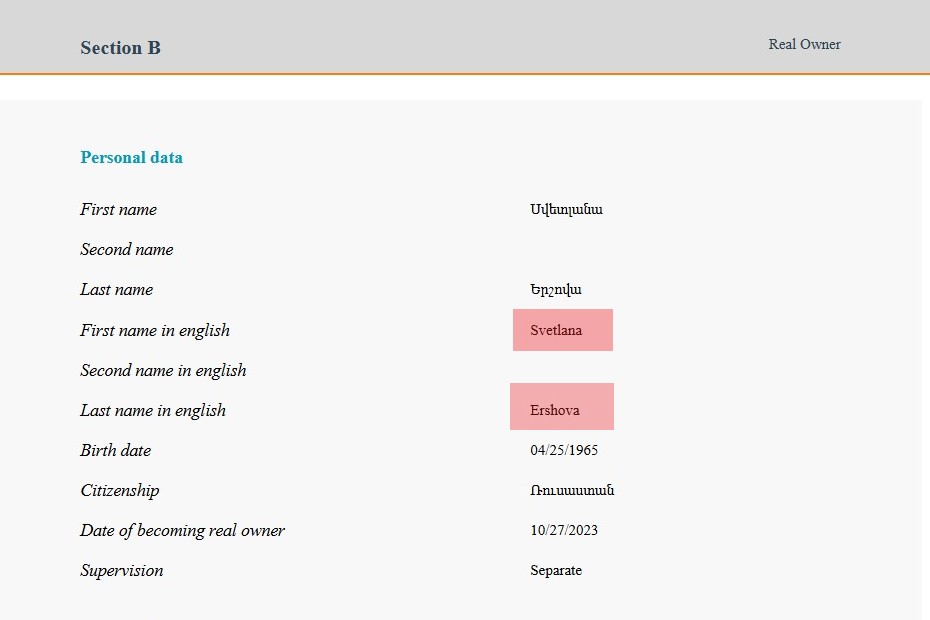This screenshot has width=930, height=620.
Task: Click the Section B heading
Action: (120, 47)
